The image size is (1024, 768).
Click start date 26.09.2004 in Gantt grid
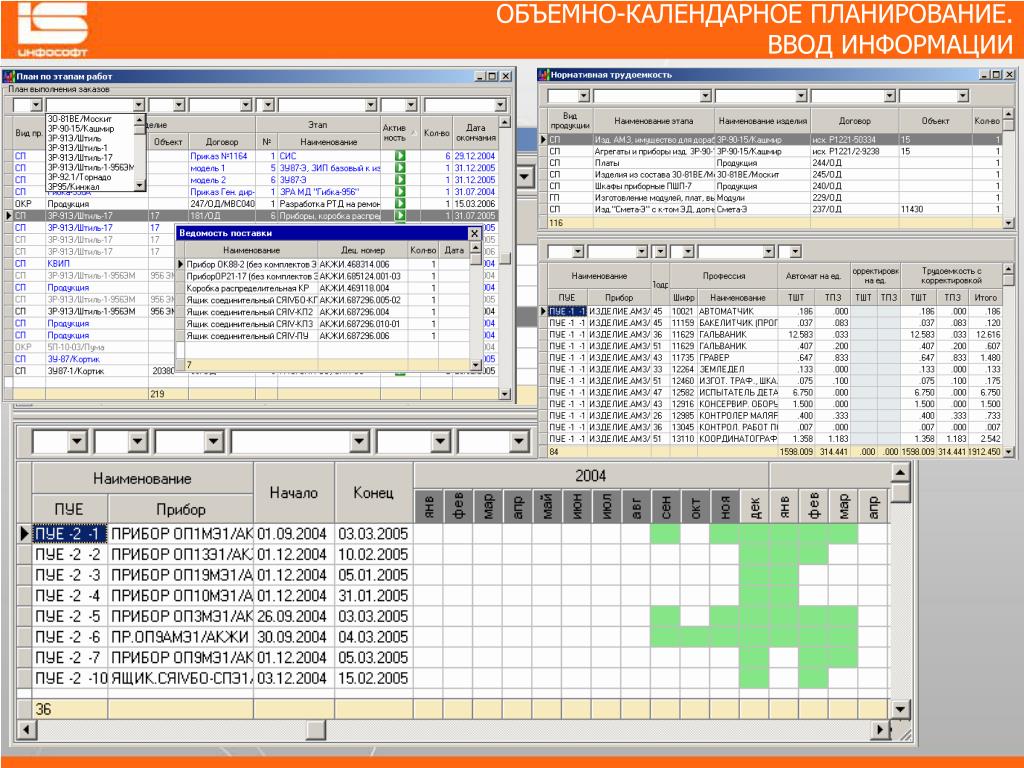292,616
